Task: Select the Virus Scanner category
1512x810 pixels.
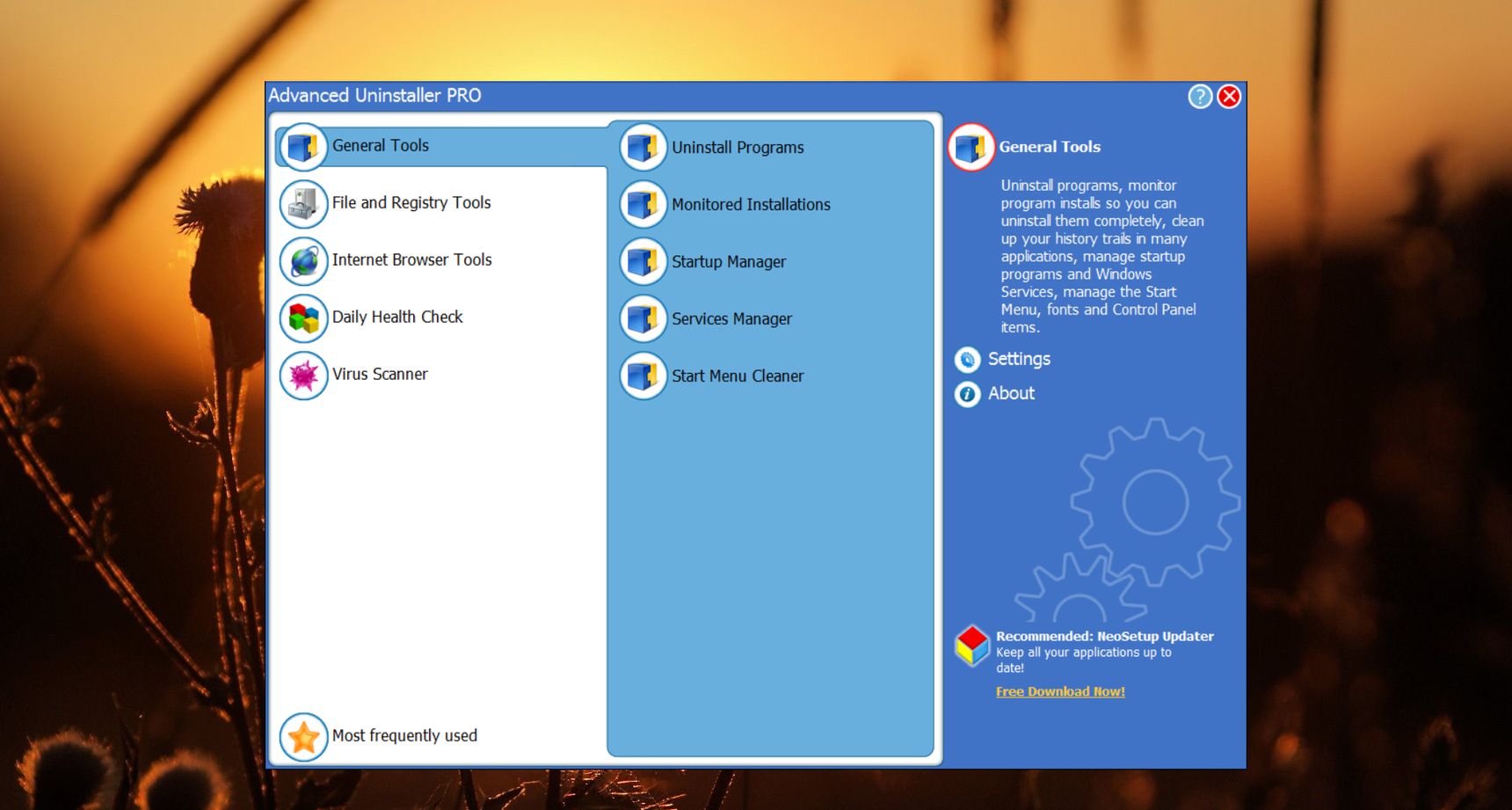Action: [x=380, y=375]
